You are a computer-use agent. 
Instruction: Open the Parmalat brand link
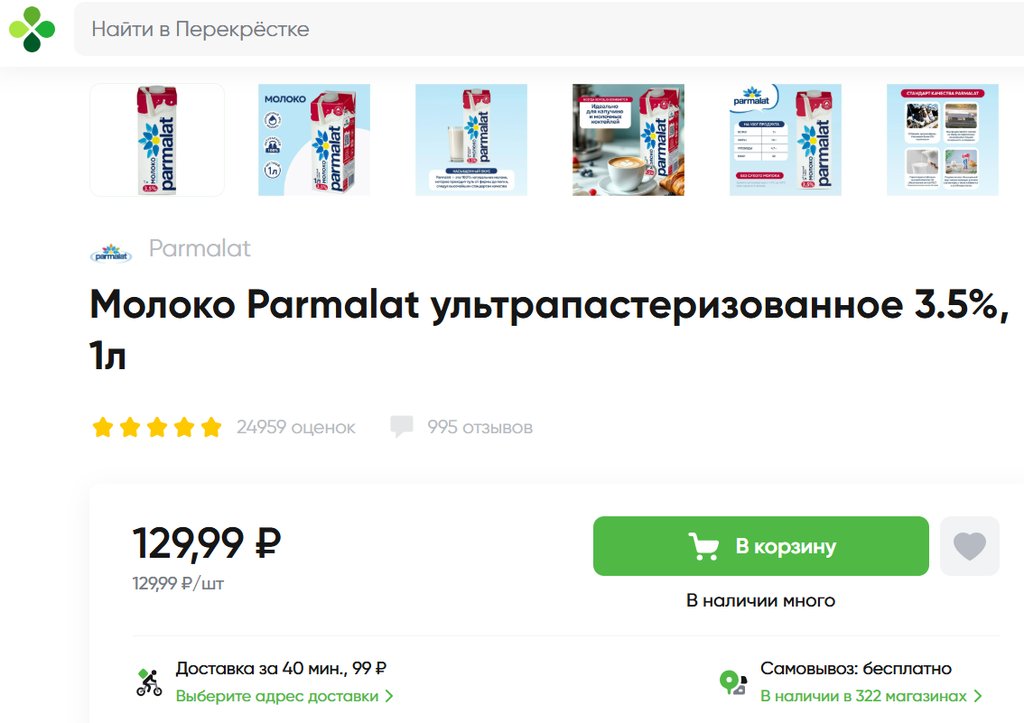[x=199, y=248]
